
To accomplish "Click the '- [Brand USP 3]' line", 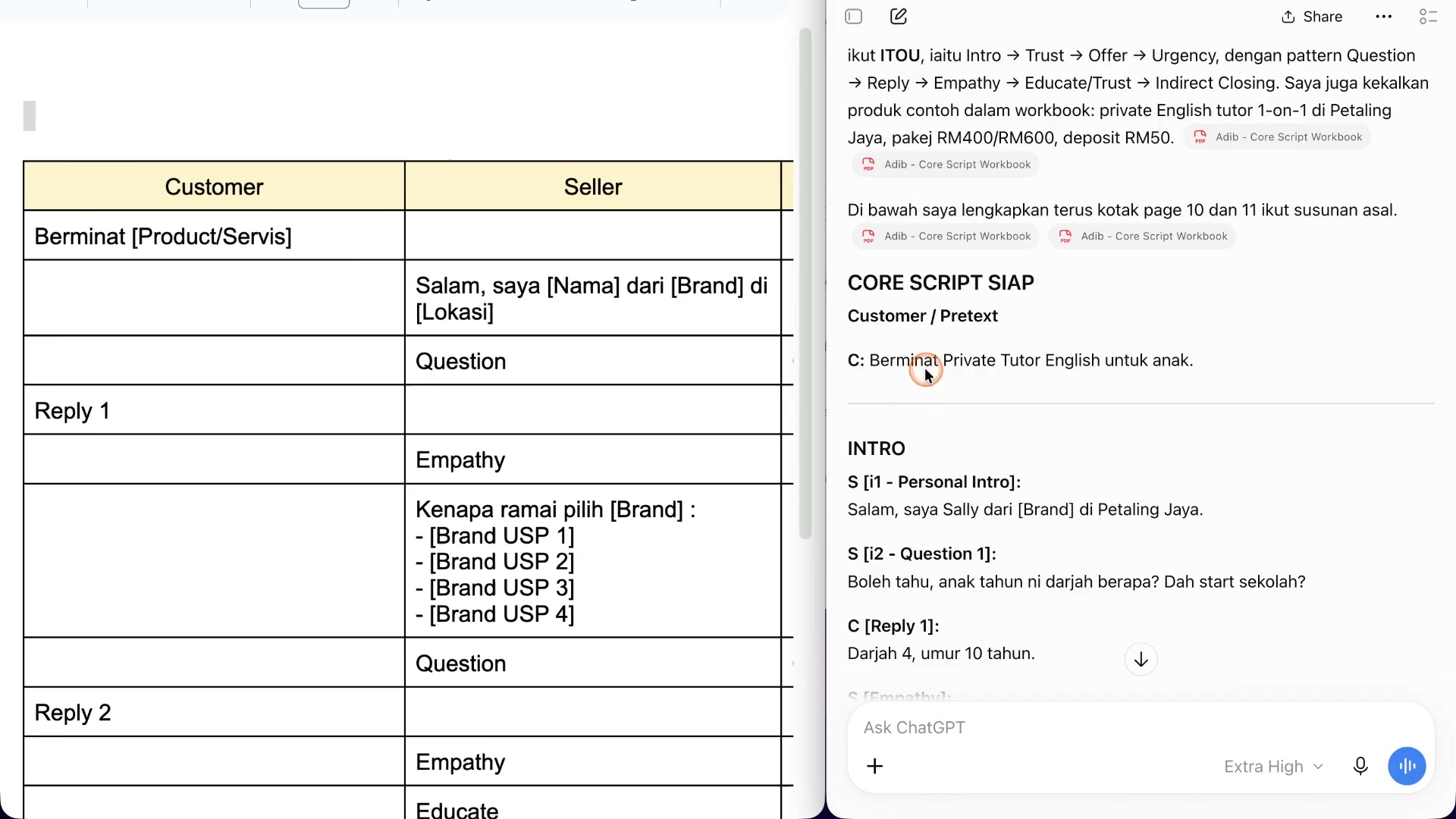I will click(495, 588).
